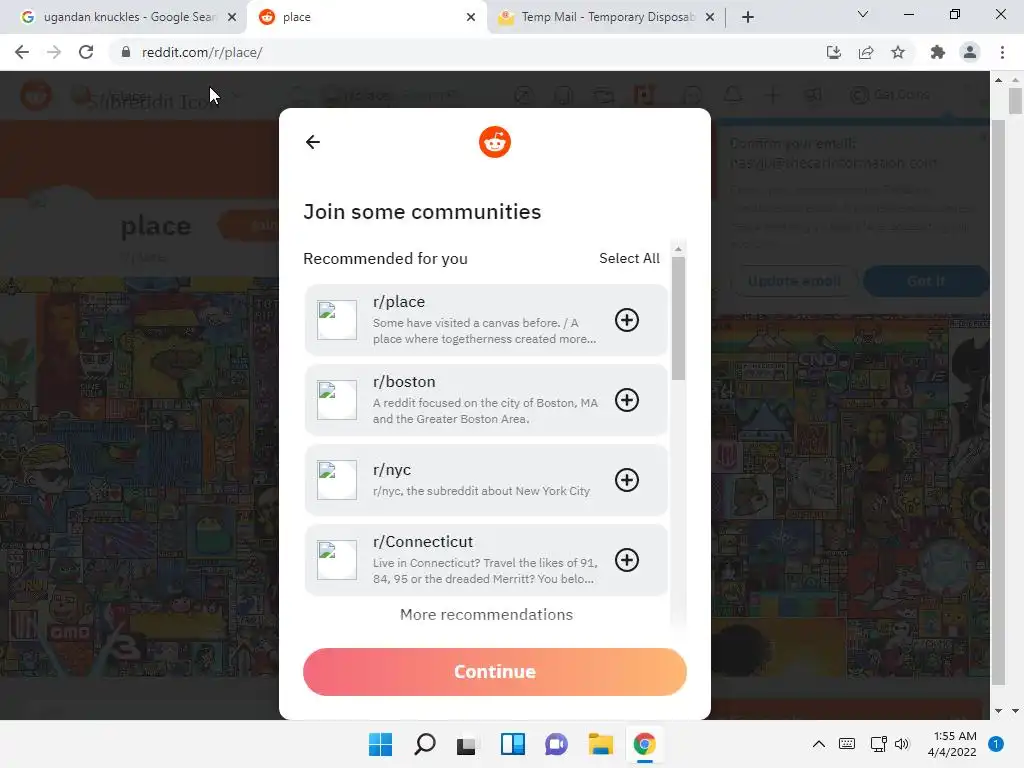This screenshot has width=1024, height=768.
Task: Open network settings tray icon
Action: [x=878, y=744]
